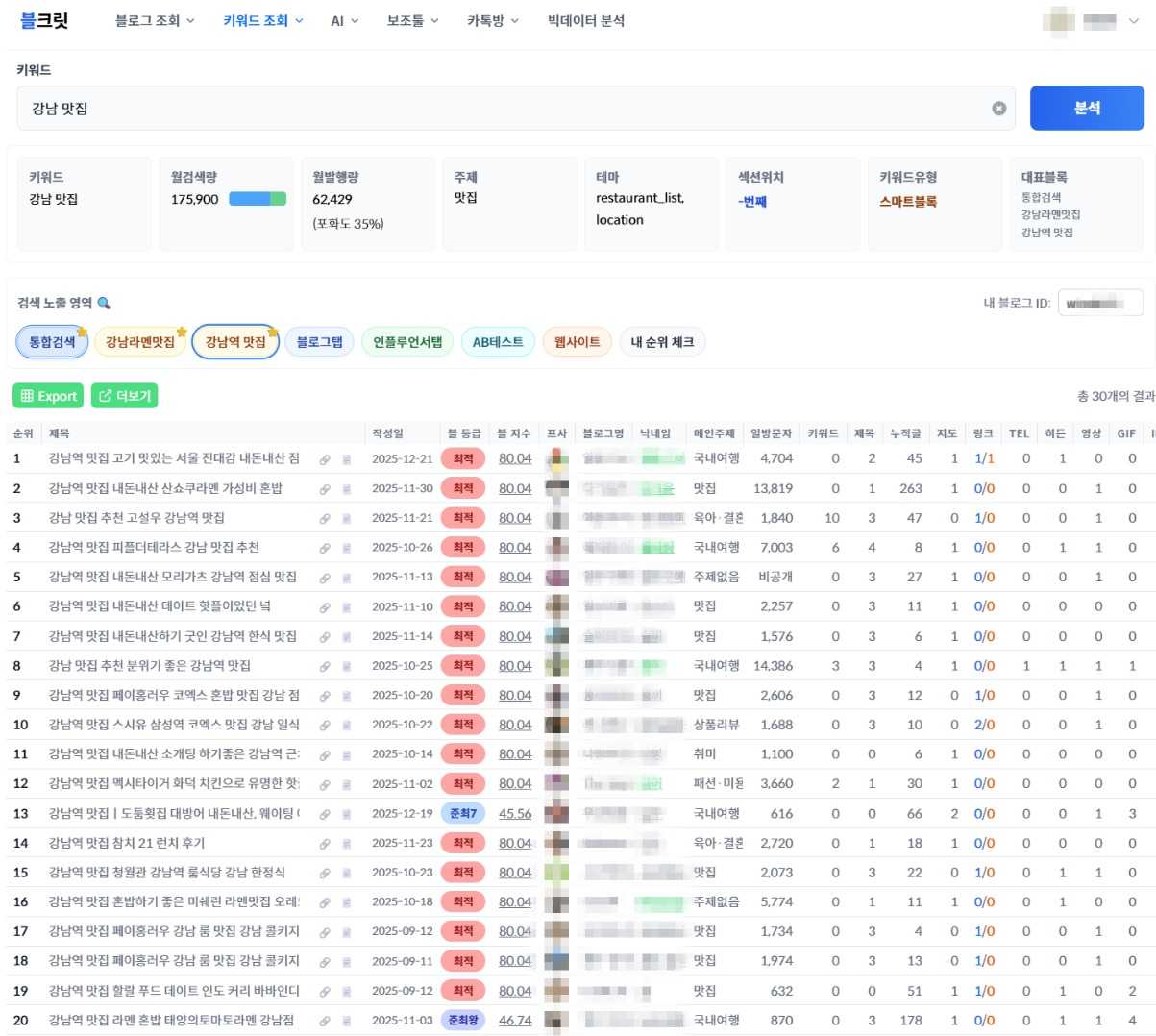Image resolution: width=1156 pixels, height=1036 pixels.
Task: Click the 1/1 link value in rank 1
Action: coord(984,459)
